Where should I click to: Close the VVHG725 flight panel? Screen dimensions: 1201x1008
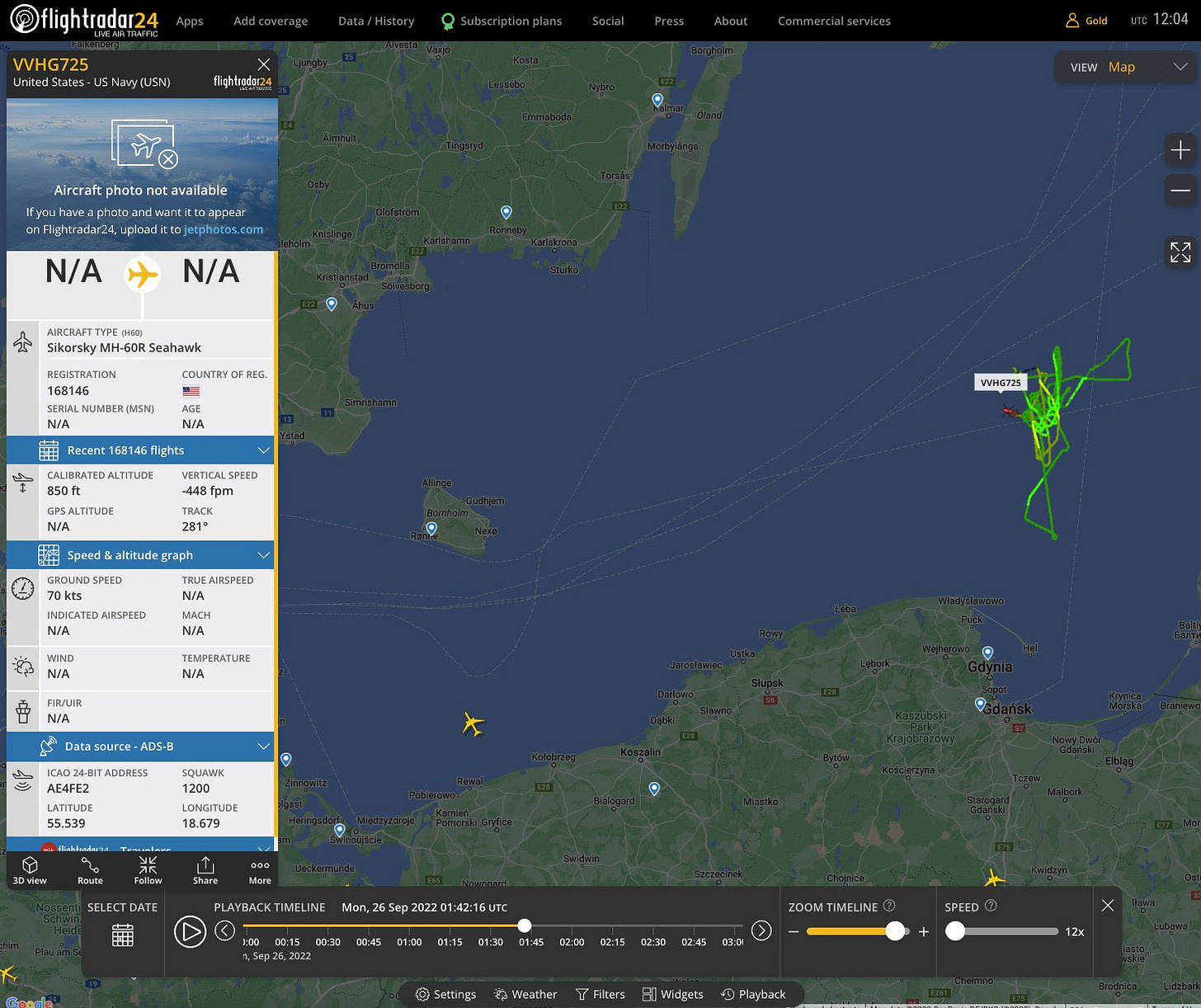263,65
